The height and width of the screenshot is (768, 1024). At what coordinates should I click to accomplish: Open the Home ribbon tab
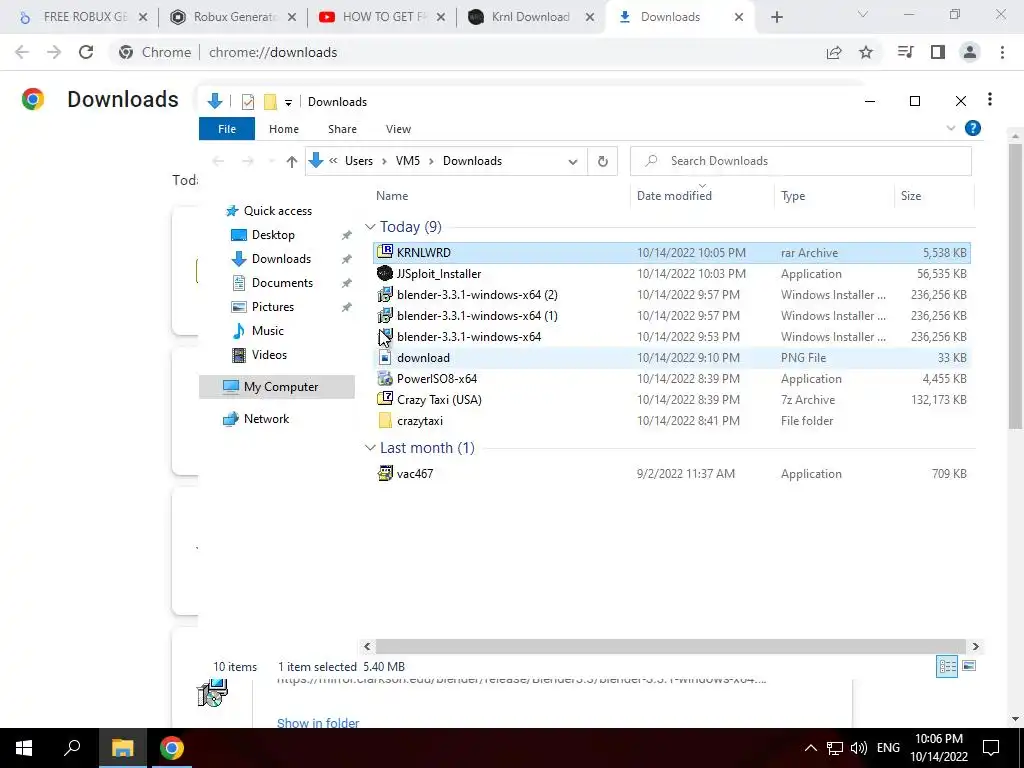[x=283, y=129]
